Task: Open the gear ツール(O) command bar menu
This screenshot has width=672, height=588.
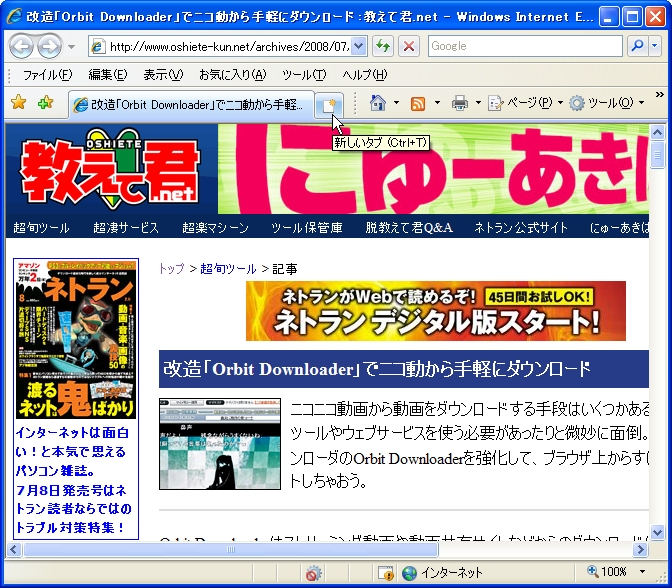Action: (607, 103)
